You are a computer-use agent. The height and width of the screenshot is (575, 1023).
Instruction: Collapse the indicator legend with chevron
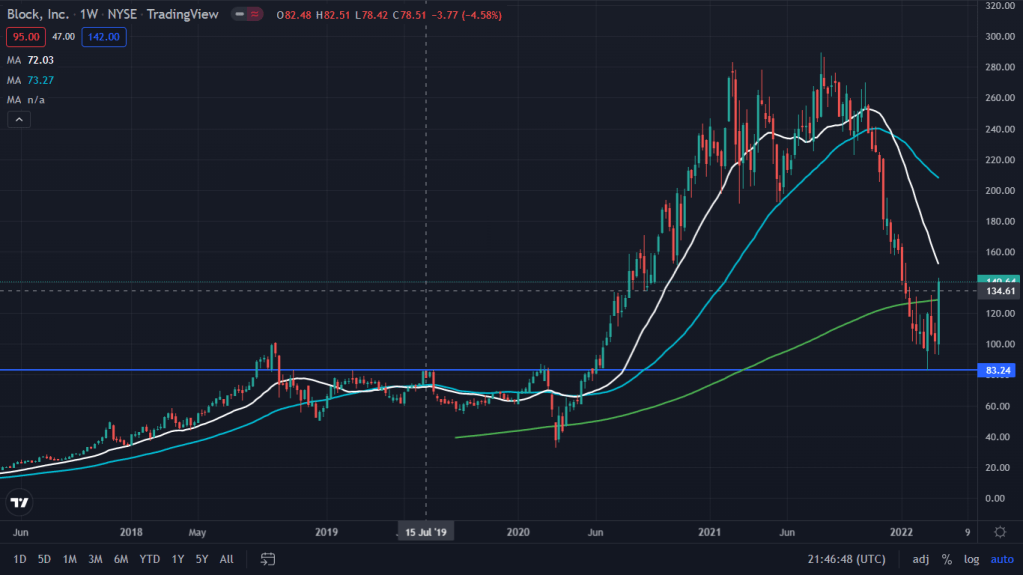click(19, 120)
